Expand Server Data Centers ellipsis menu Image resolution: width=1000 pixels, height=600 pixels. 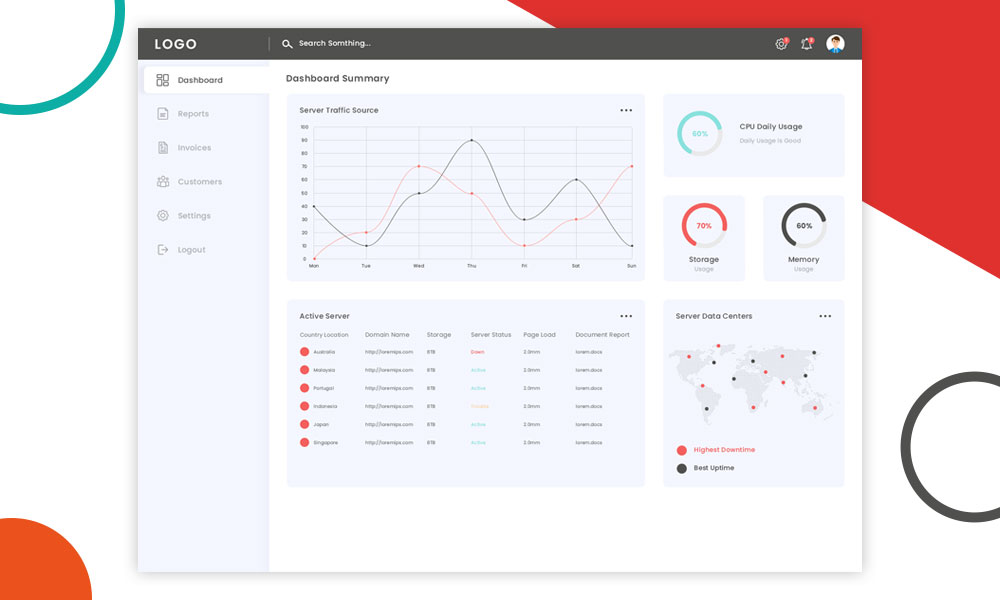[825, 316]
